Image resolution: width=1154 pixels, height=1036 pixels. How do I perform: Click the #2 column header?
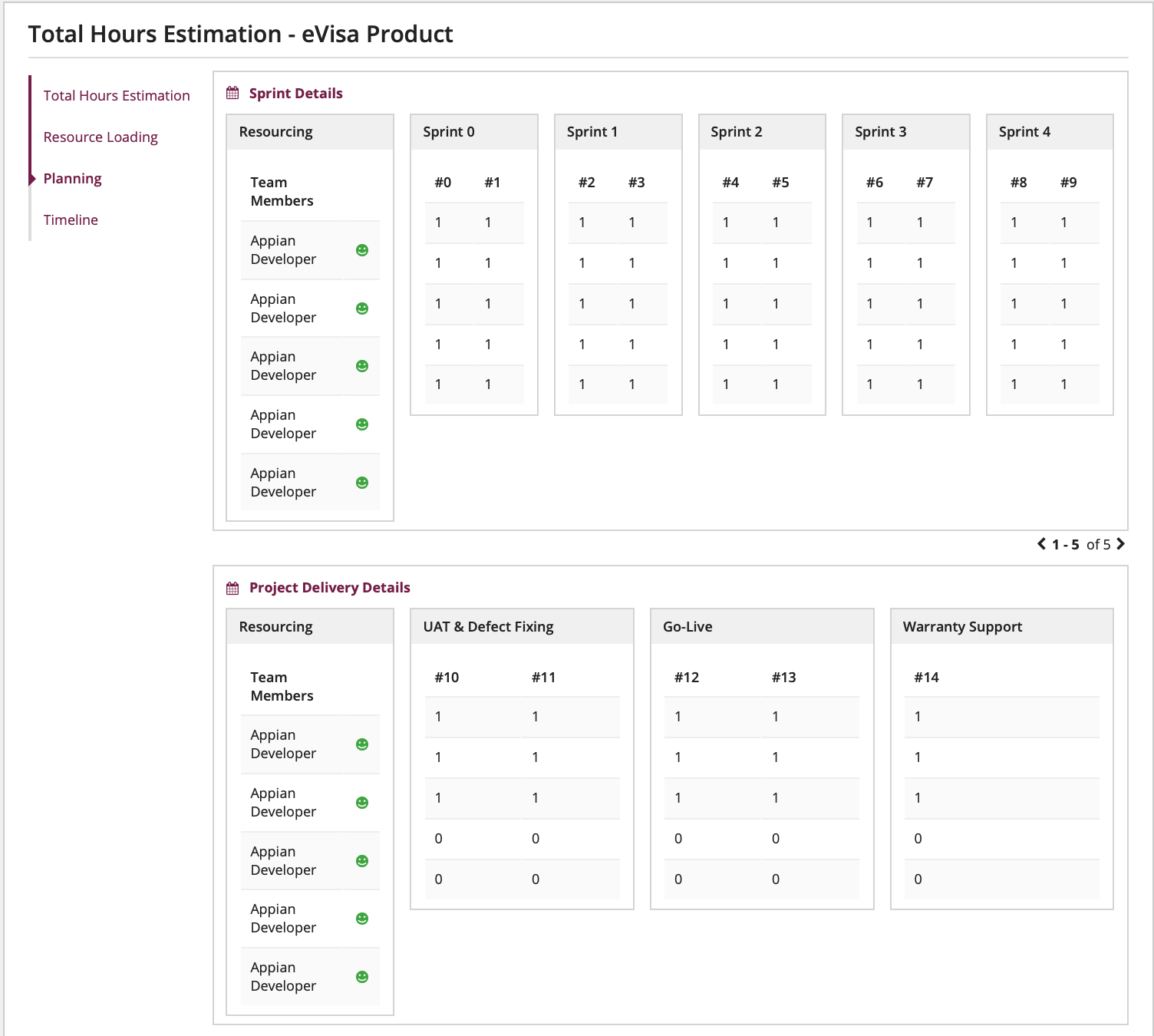(x=587, y=183)
